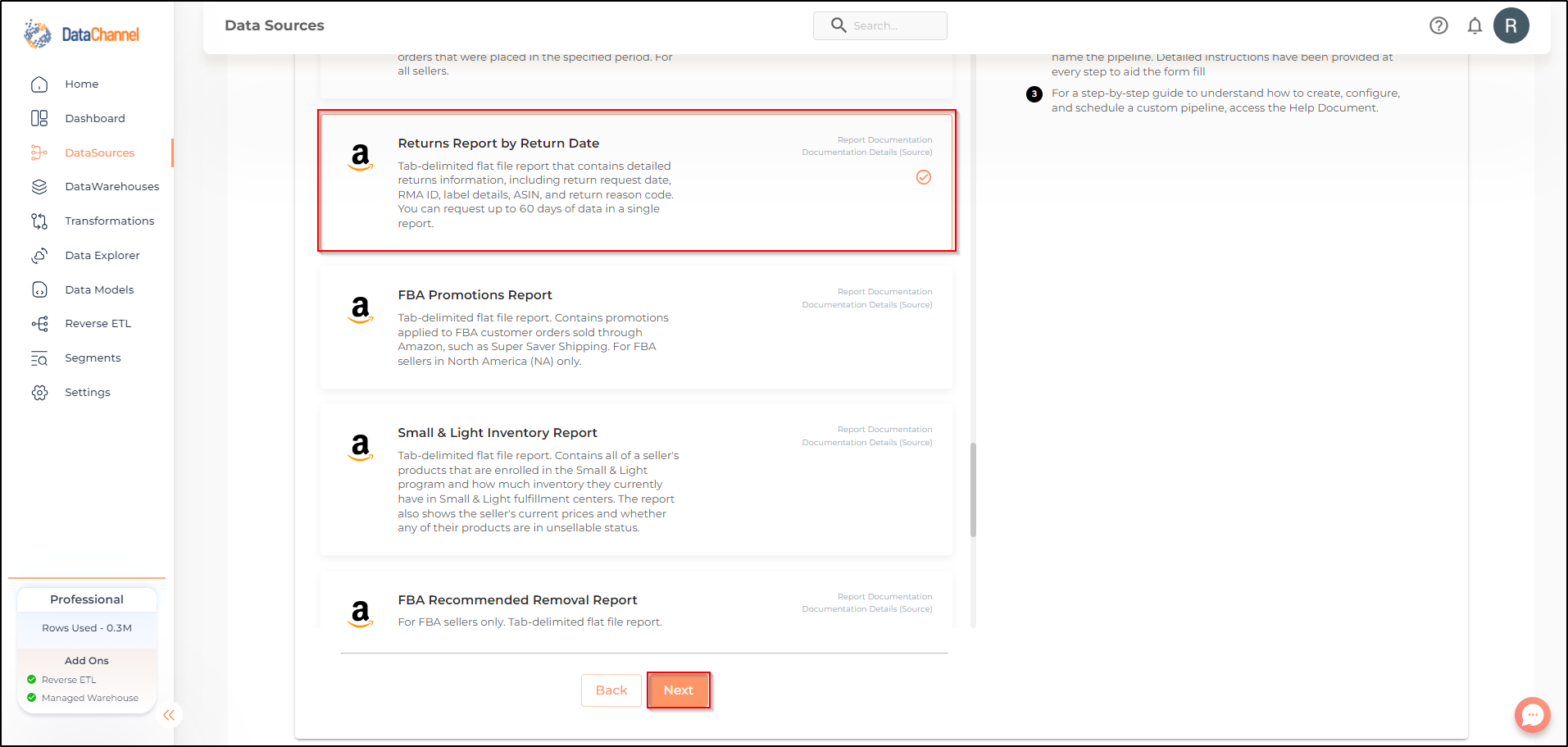The image size is (1568, 747).
Task: Click the Settings gear icon
Action: [x=39, y=393]
